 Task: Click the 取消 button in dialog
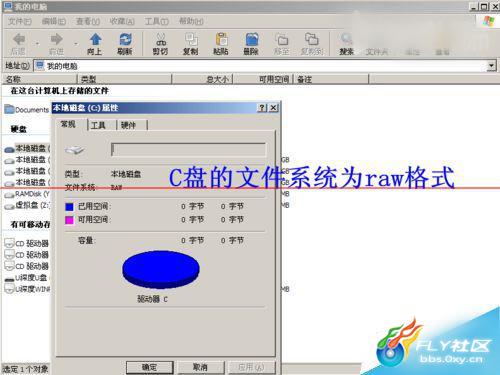200,367
